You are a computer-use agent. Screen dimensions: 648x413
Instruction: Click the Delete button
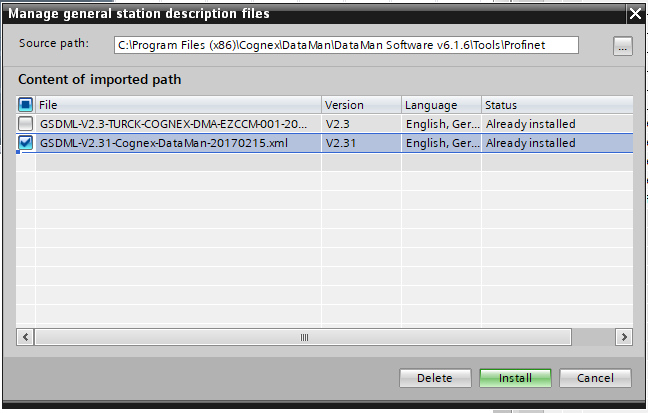point(435,378)
